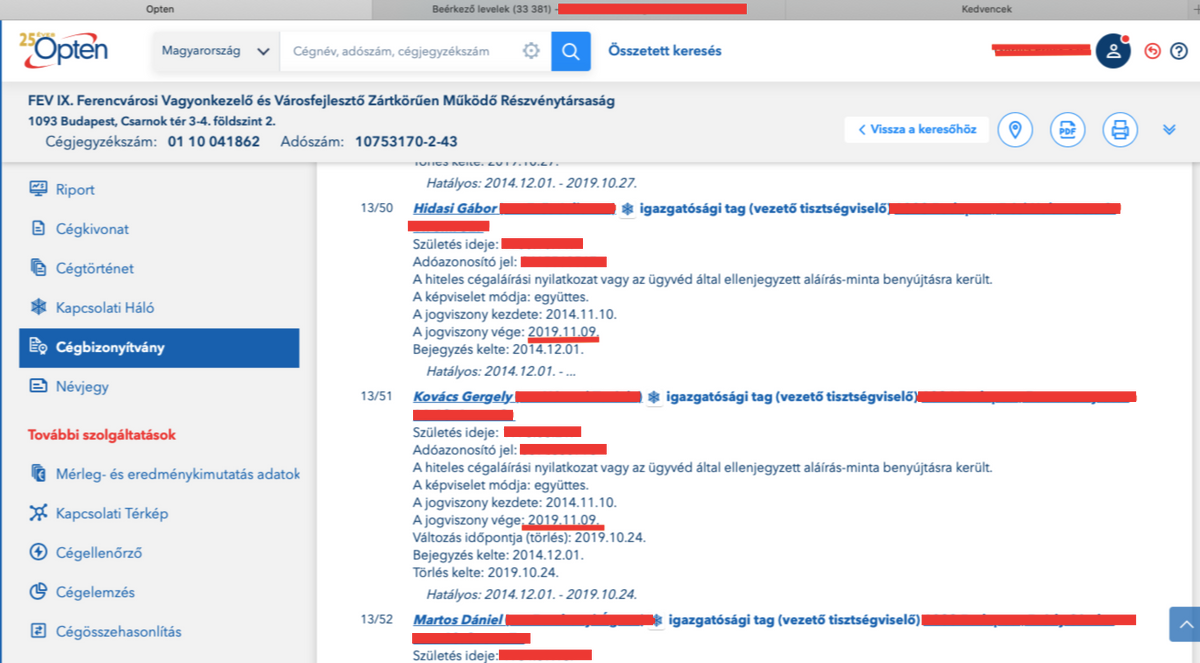Click Változás időpontja (törlés): 2019.10.24.
The height and width of the screenshot is (663, 1200).
[x=529, y=538]
